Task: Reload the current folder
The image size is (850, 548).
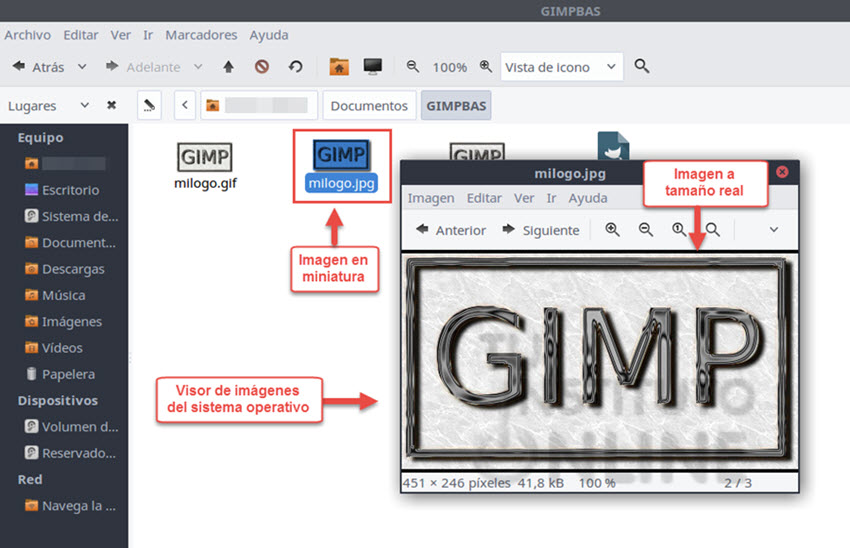Action: click(295, 67)
